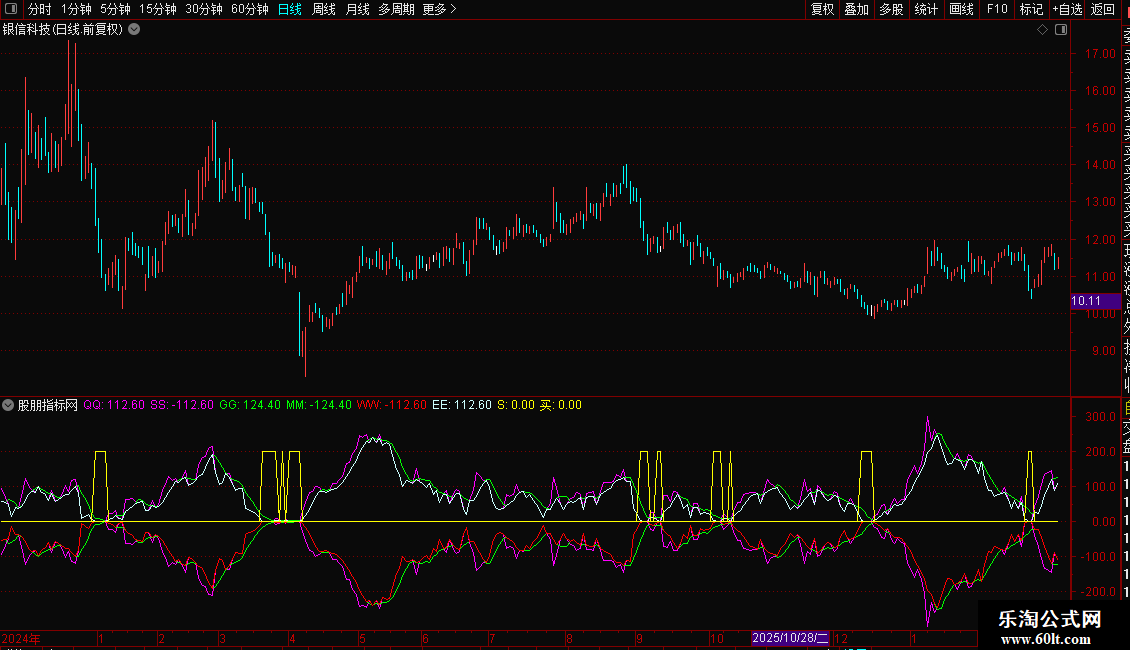
Task: Click the month 12 marker on the time axis
Action: click(x=841, y=638)
